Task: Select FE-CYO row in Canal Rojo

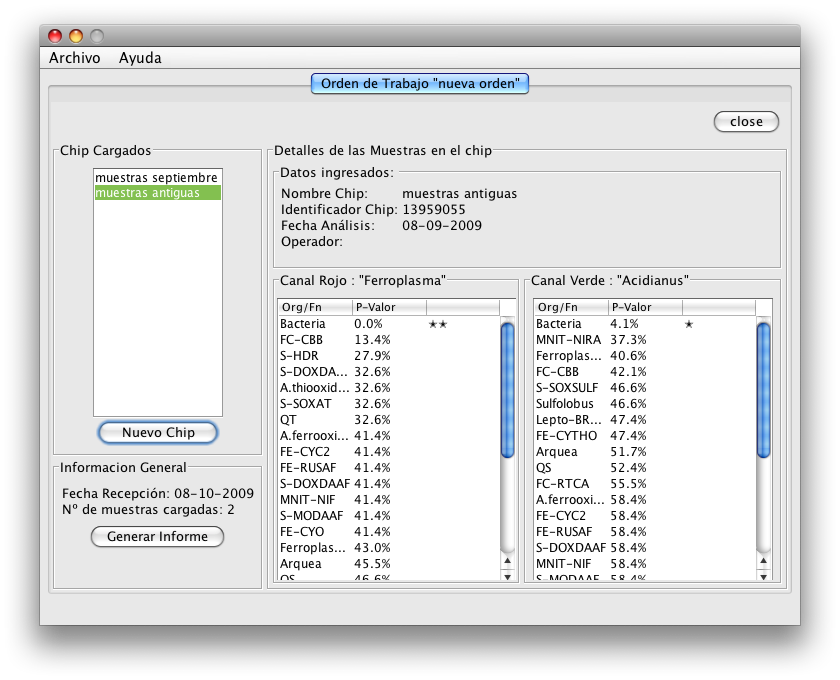Action: (389, 532)
